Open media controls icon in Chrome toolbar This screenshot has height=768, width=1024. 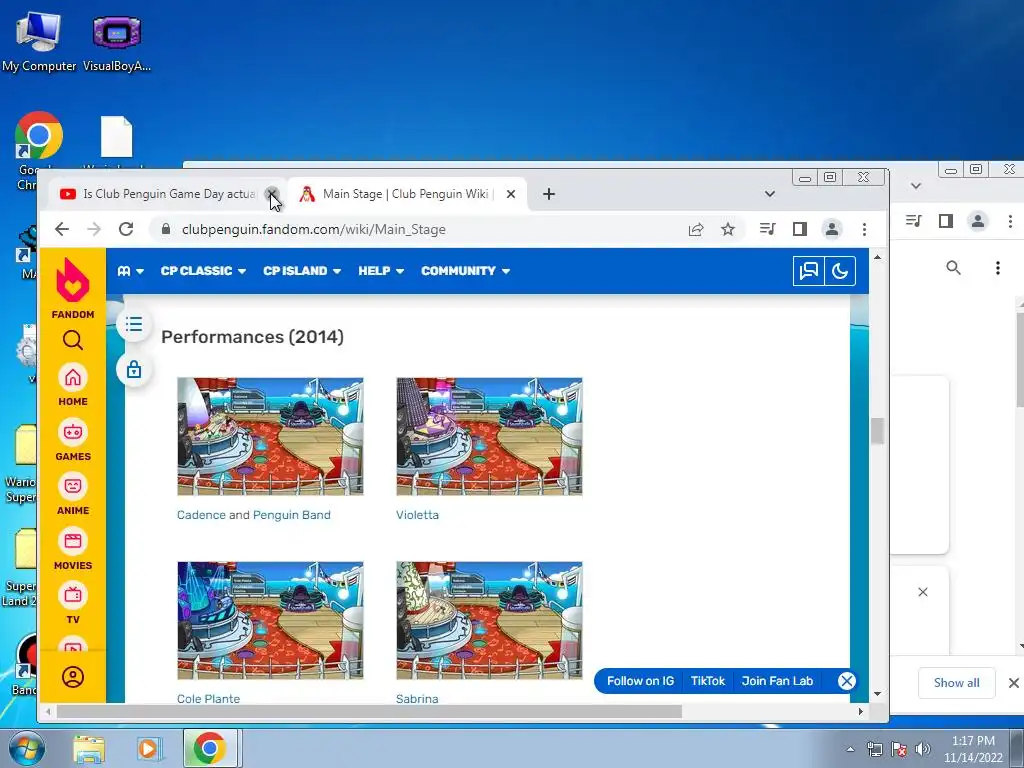(767, 229)
